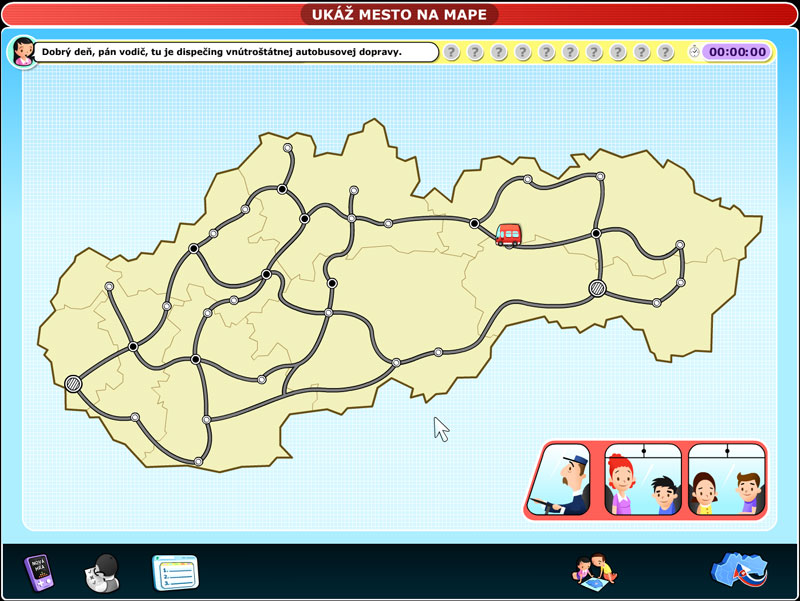This screenshot has width=800, height=601.
Task: Open the numbered list window icon
Action: [x=175, y=572]
